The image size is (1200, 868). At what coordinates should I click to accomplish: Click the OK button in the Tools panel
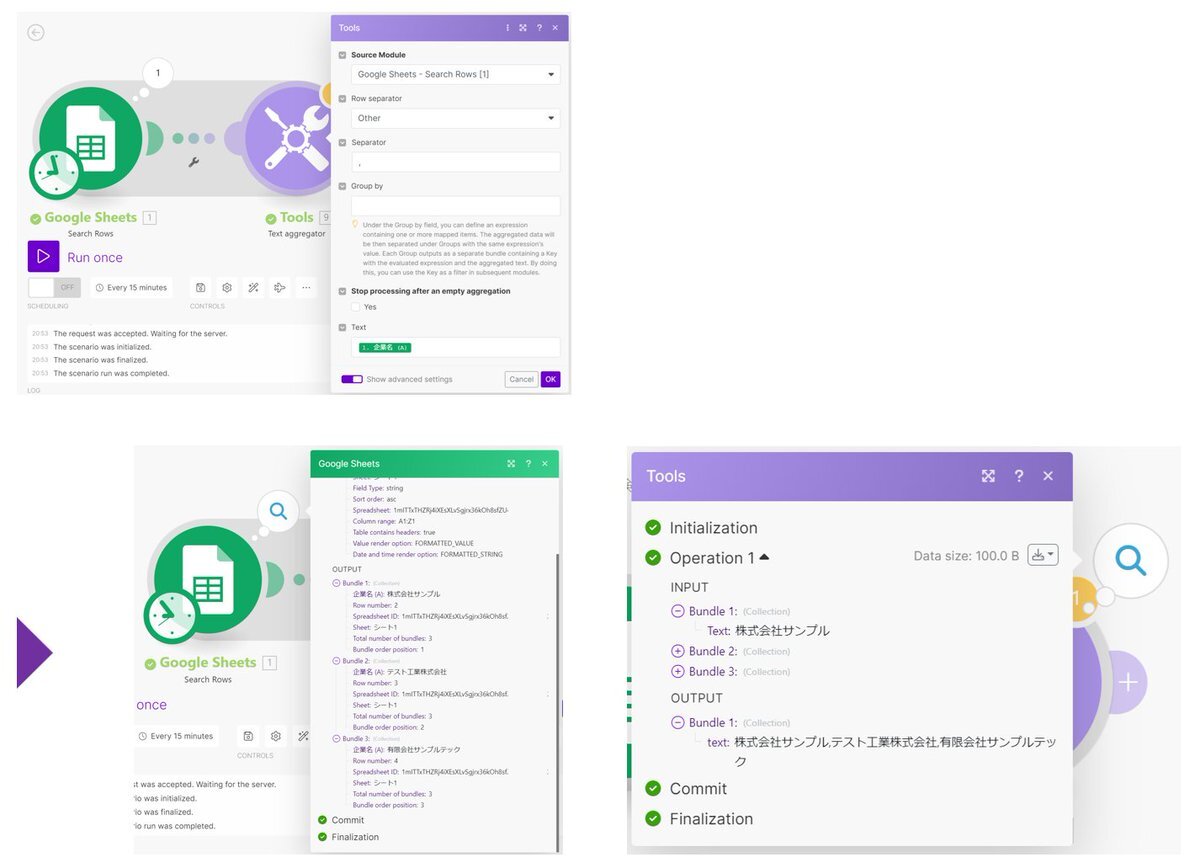point(550,380)
